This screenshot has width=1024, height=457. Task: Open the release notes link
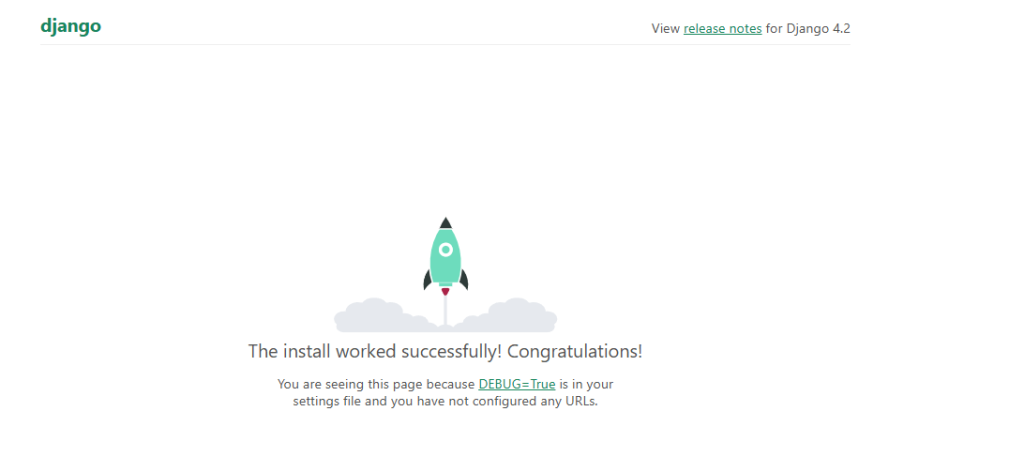(x=722, y=28)
